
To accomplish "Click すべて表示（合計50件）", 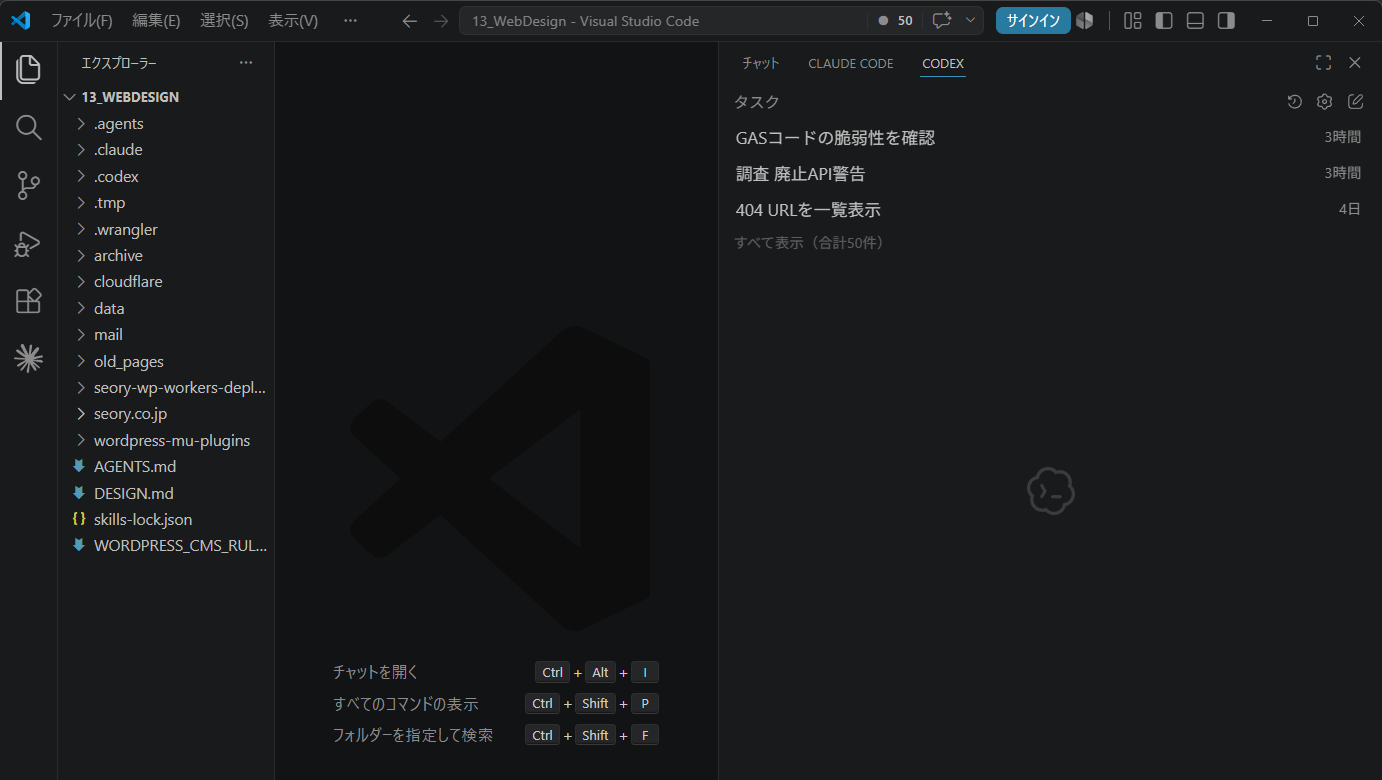I will click(x=810, y=243).
